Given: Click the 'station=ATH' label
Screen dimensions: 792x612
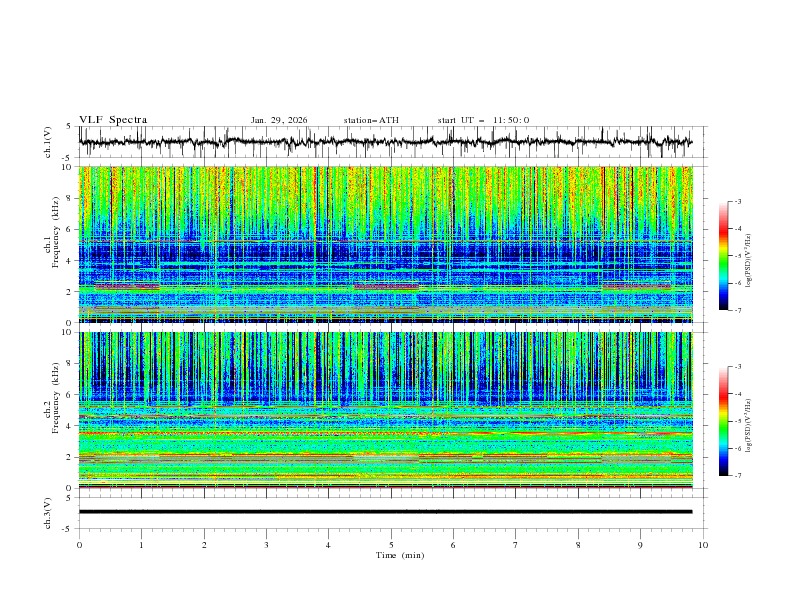Looking at the screenshot, I should tap(371, 120).
